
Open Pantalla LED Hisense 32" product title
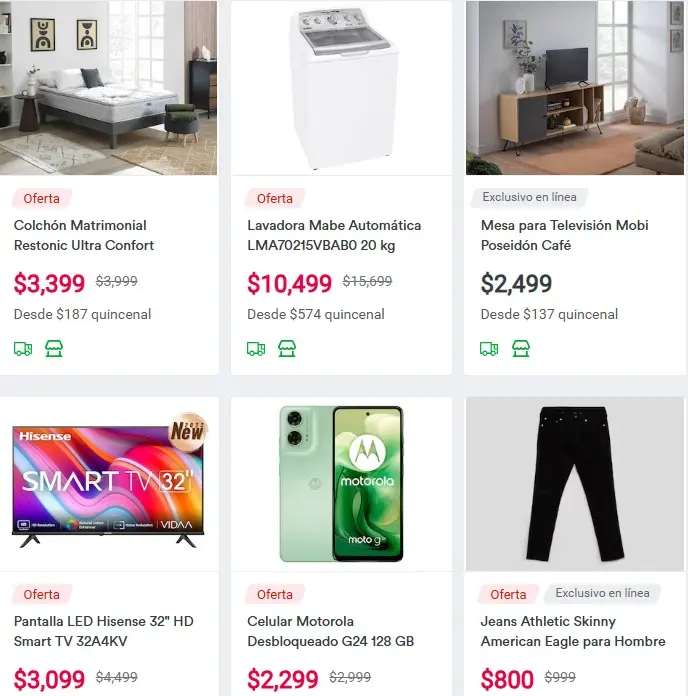(x=103, y=631)
